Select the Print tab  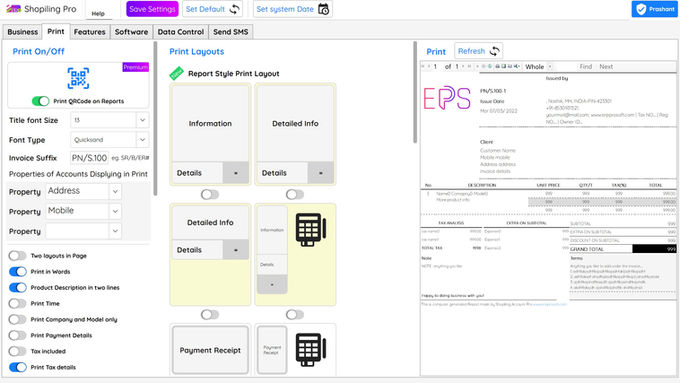coord(56,31)
